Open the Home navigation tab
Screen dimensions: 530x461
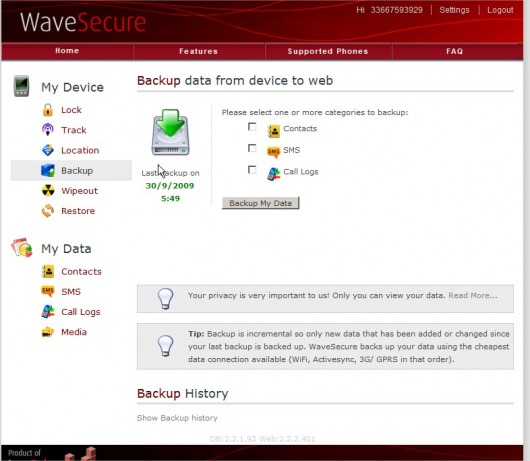point(67,51)
